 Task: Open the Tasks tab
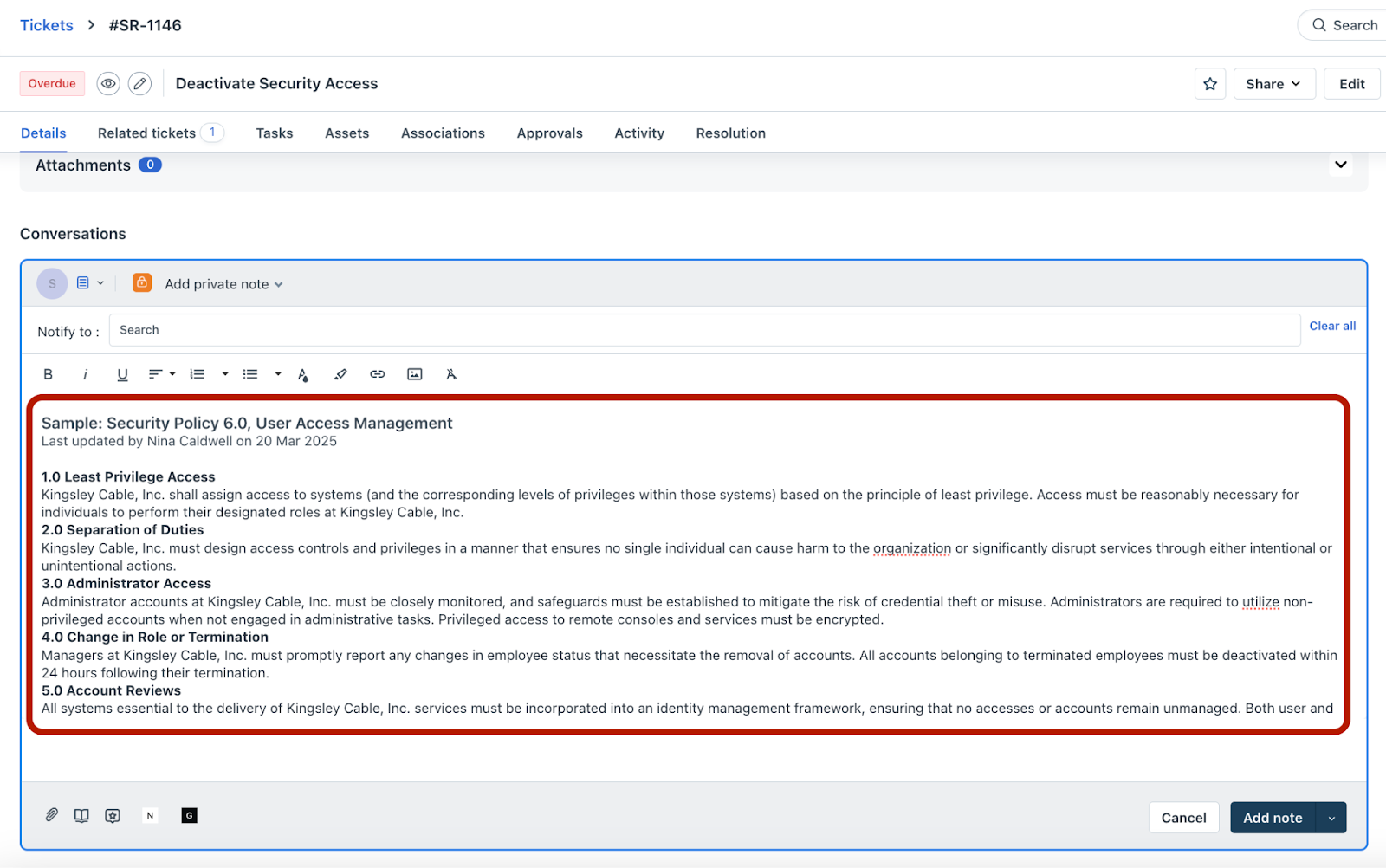click(275, 133)
